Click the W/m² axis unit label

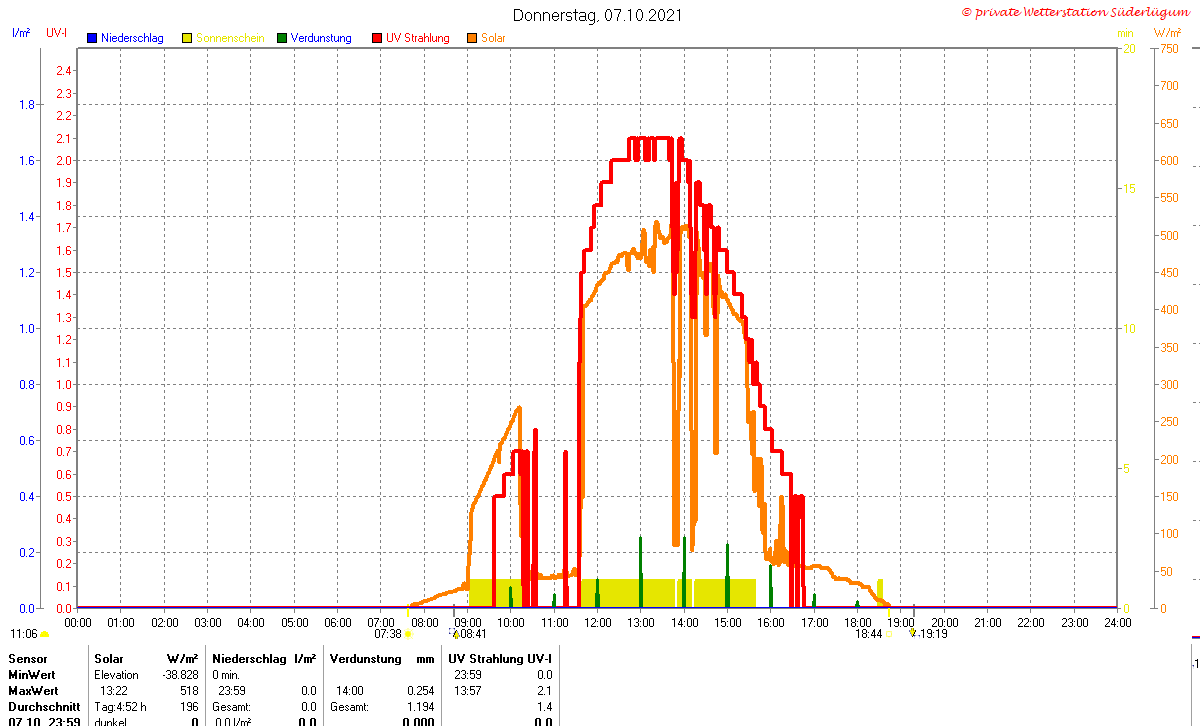(x=1167, y=33)
